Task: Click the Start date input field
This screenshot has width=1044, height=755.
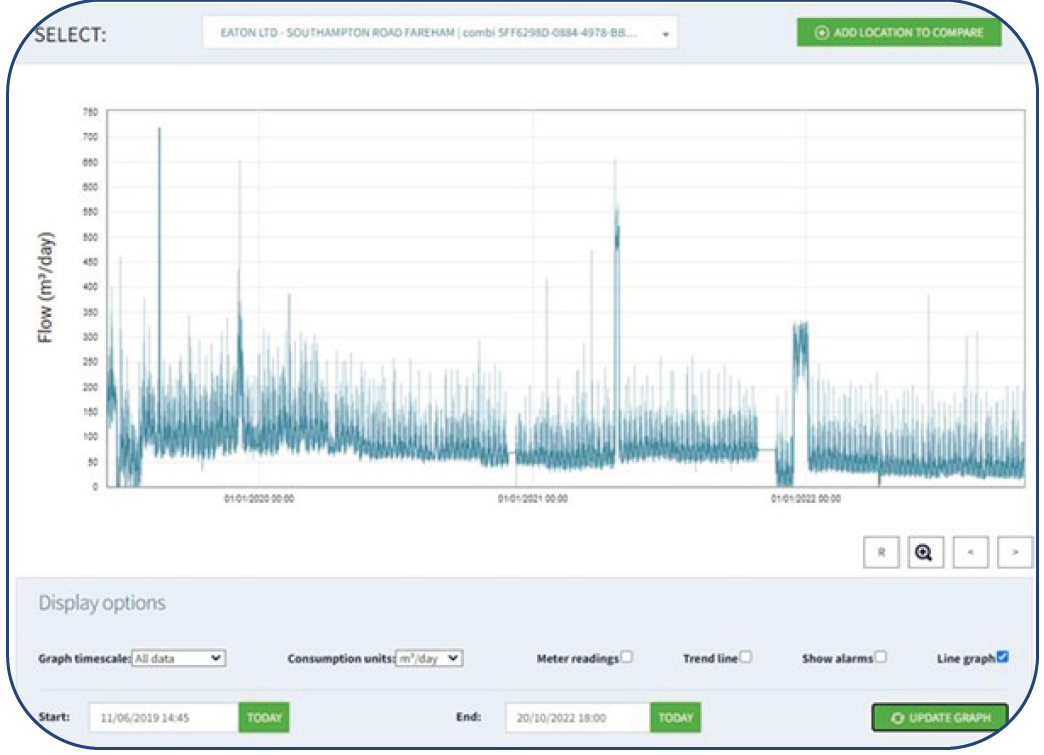Action: [164, 718]
